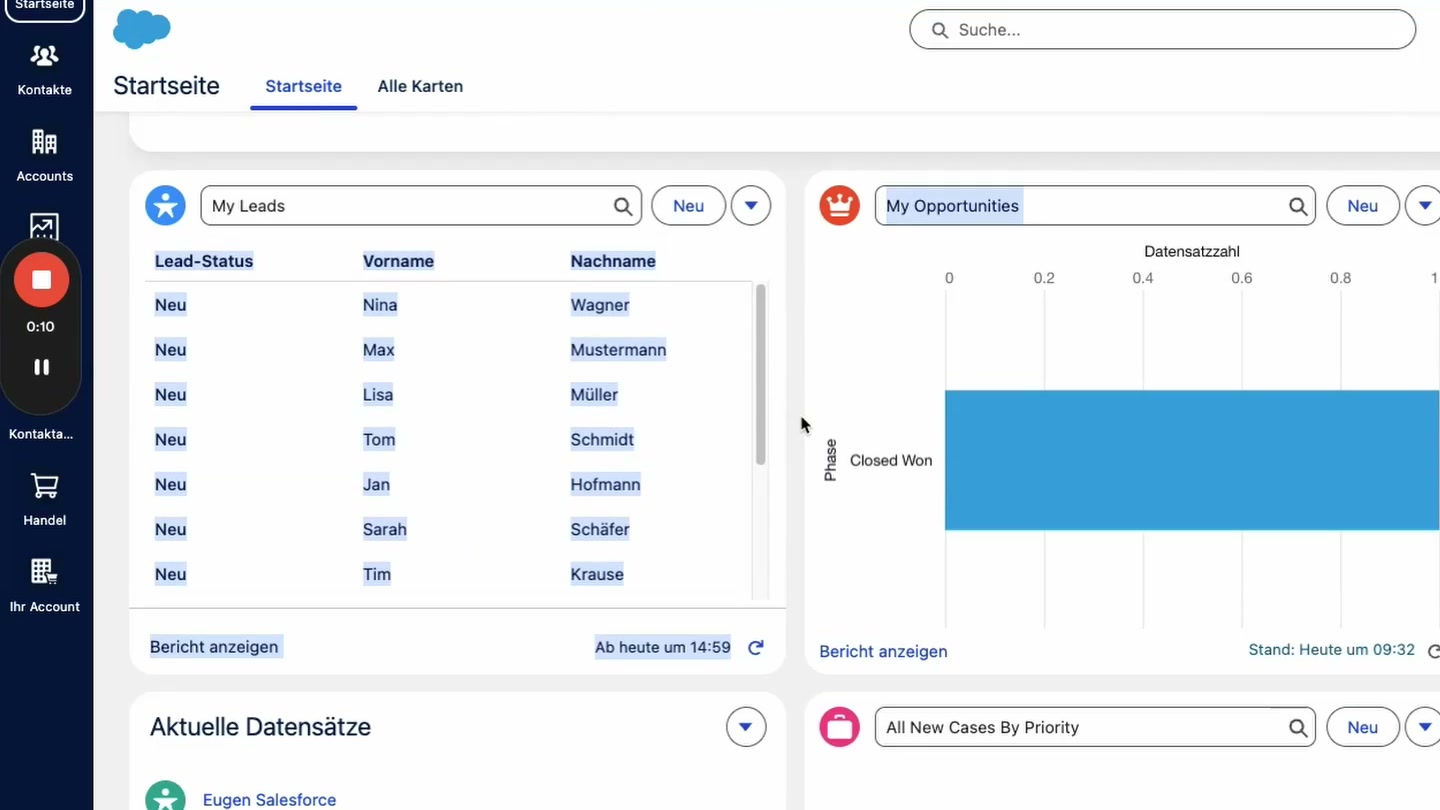Click the Salesforce cloud logo
This screenshot has height=810, width=1440.
141,29
